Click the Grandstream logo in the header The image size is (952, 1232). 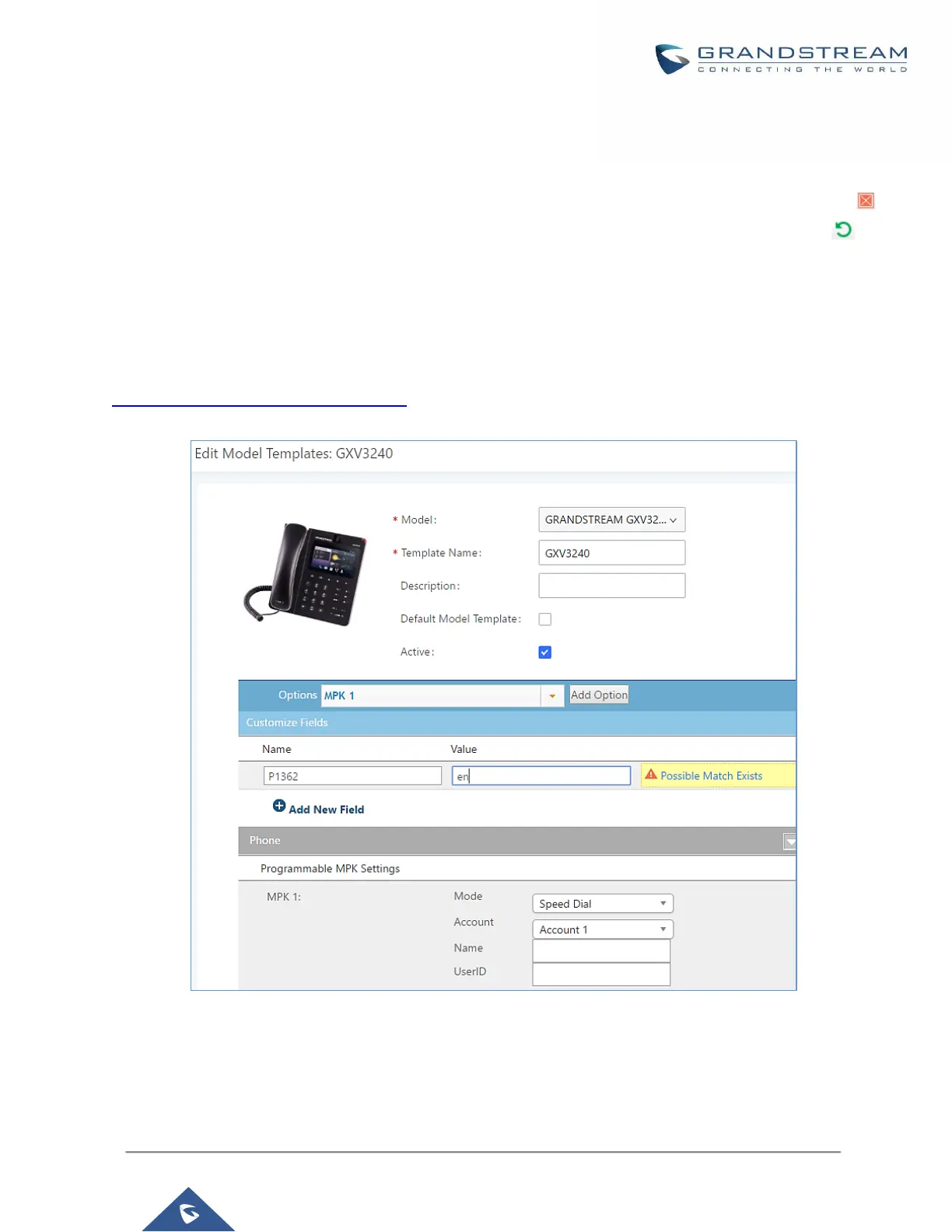tap(781, 59)
